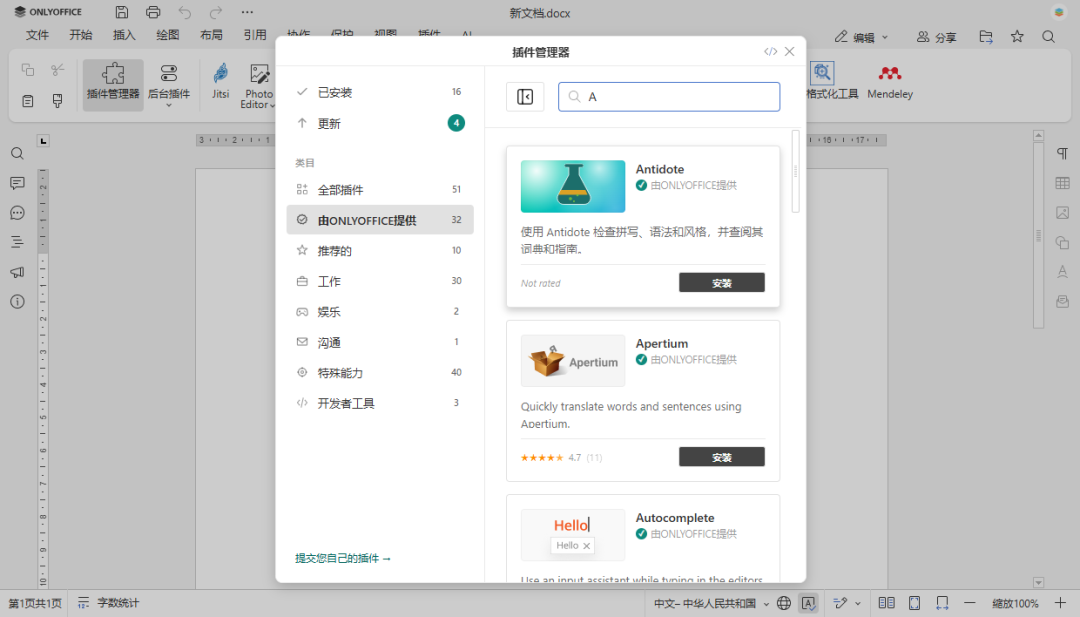Open the Find search icon in left sidebar
This screenshot has width=1080, height=617.
(17, 154)
